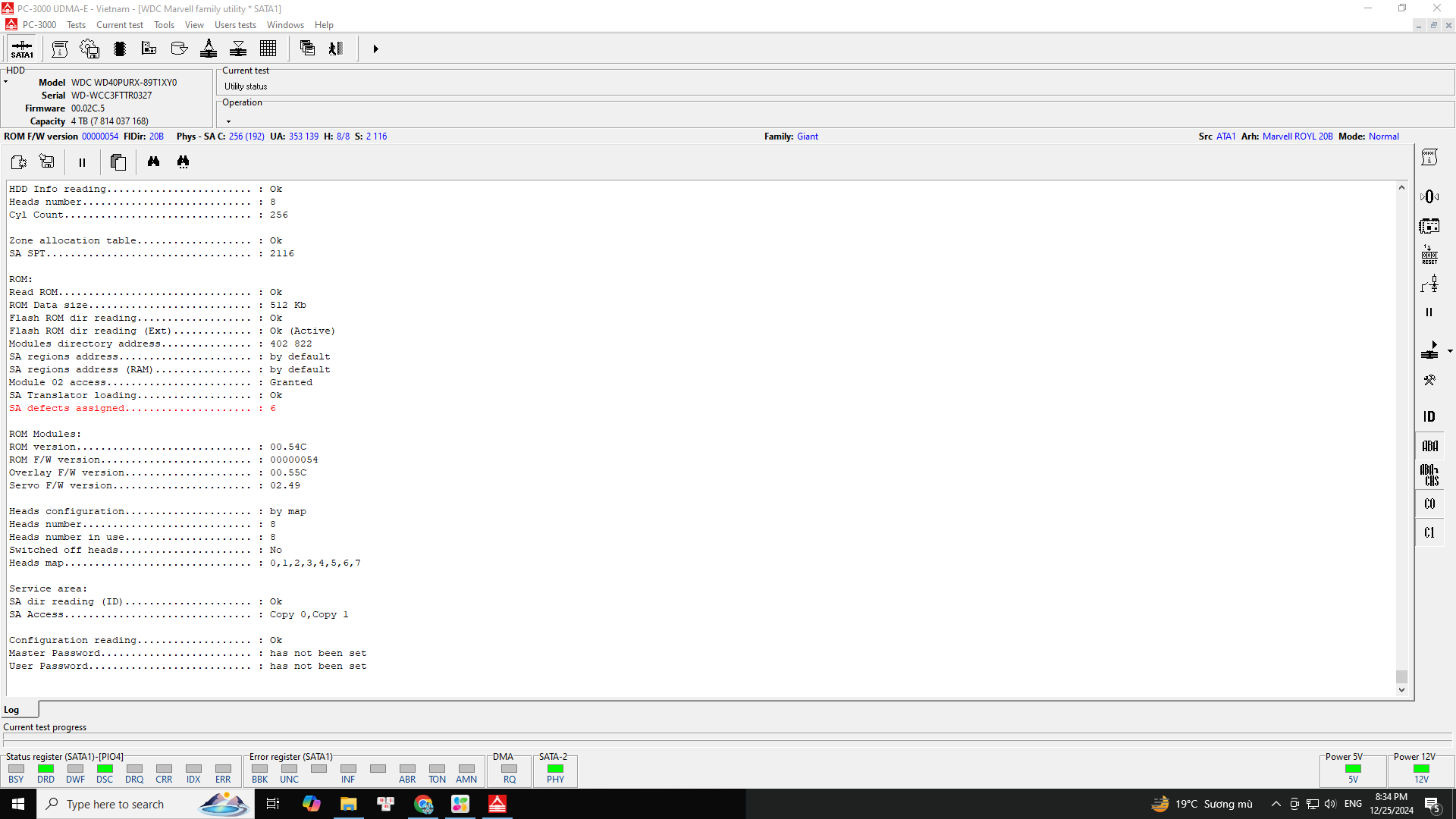The width and height of the screenshot is (1456, 819).
Task: Click the zero recalibrate icon on right sidebar
Action: pyautogui.click(x=1429, y=196)
